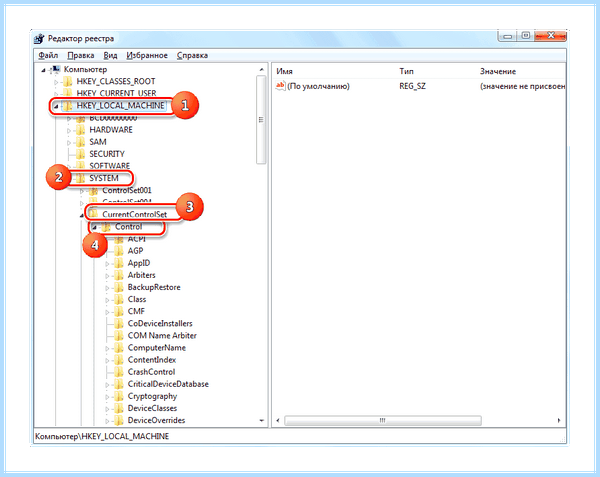
Task: Click the AppID folder icon
Action: point(119,263)
